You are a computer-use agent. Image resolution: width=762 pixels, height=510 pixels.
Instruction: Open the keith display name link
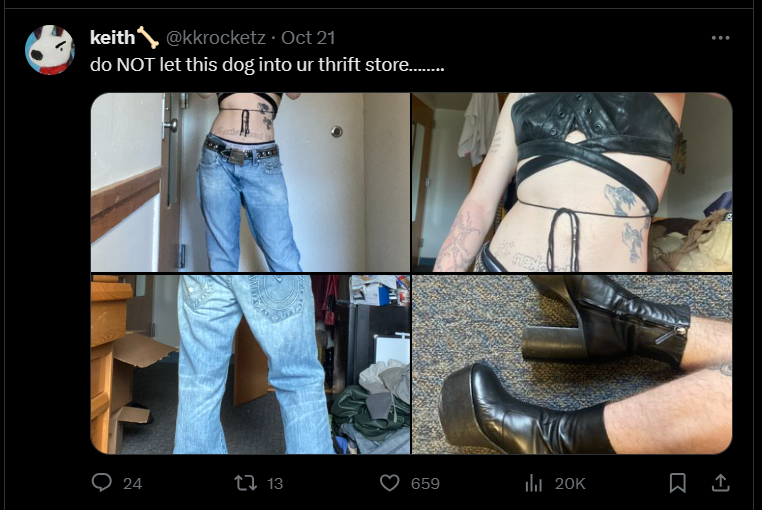tap(112, 38)
